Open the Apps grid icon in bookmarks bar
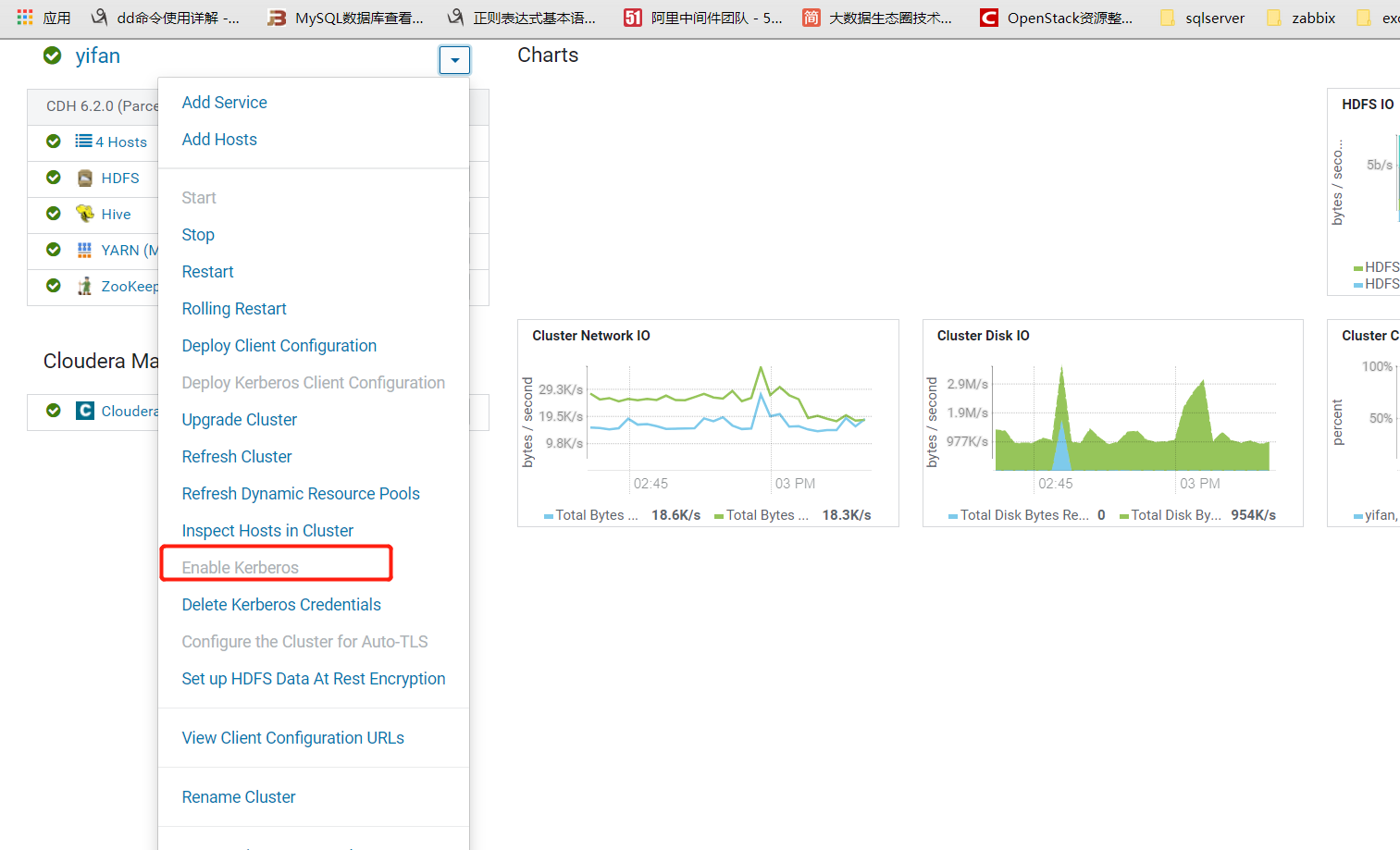This screenshot has width=1400, height=850. (25, 18)
